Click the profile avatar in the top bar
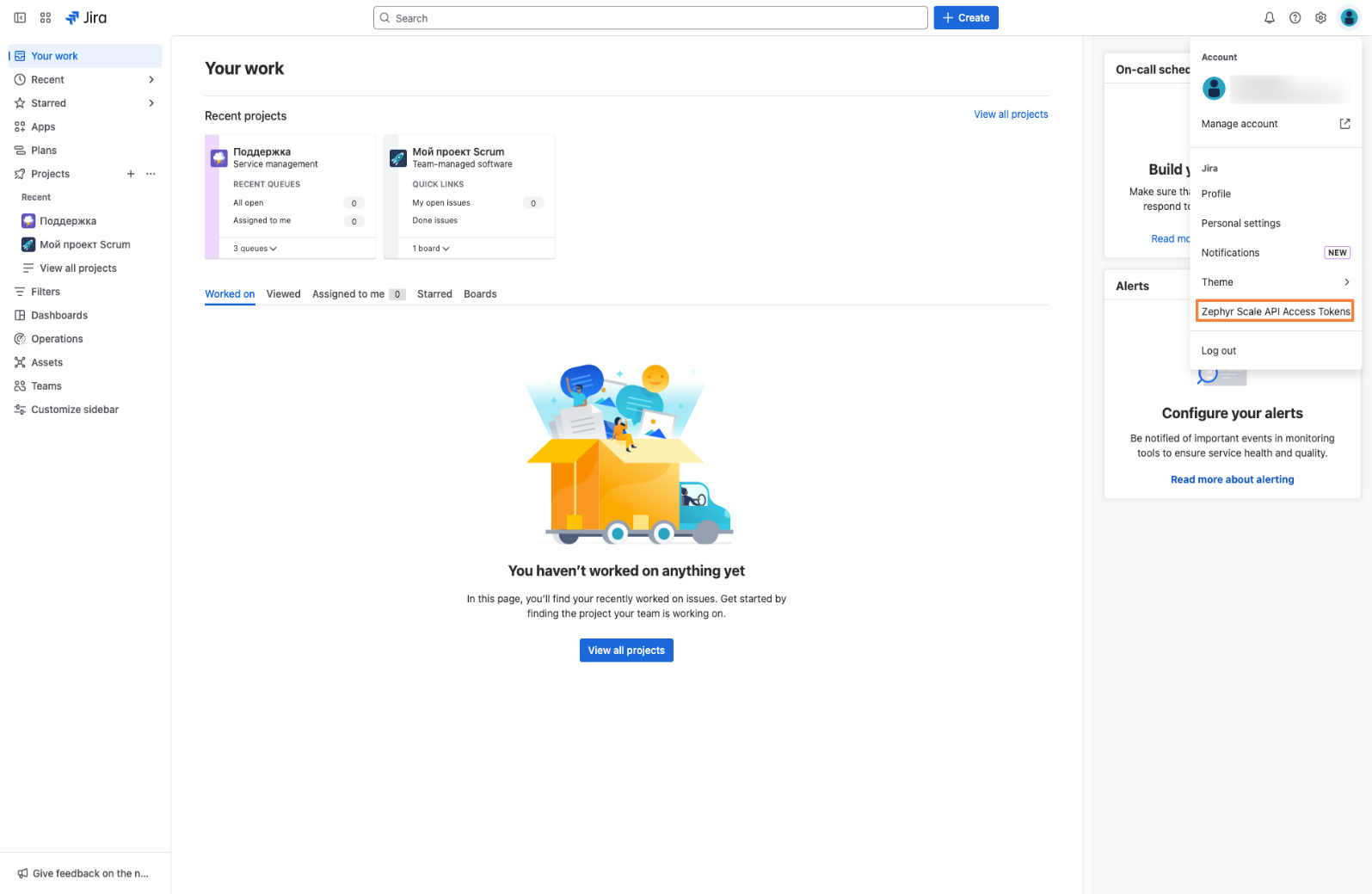 point(1348,18)
